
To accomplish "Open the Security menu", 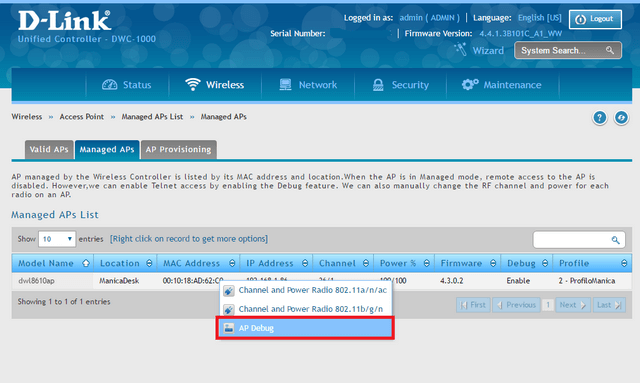I will (x=400, y=85).
